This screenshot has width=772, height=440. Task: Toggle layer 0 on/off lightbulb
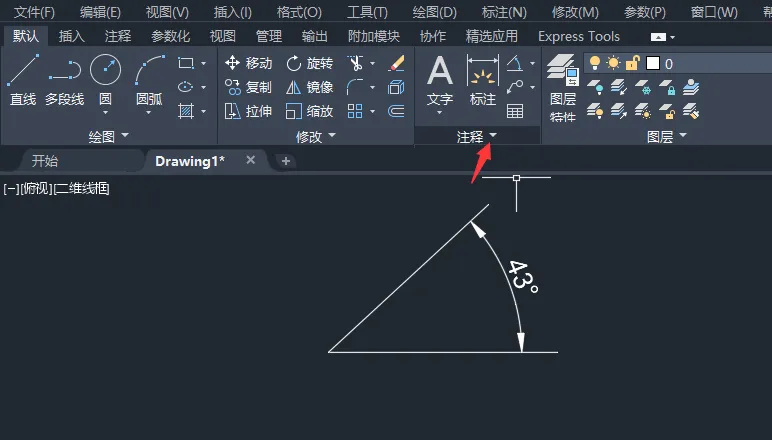(x=595, y=63)
